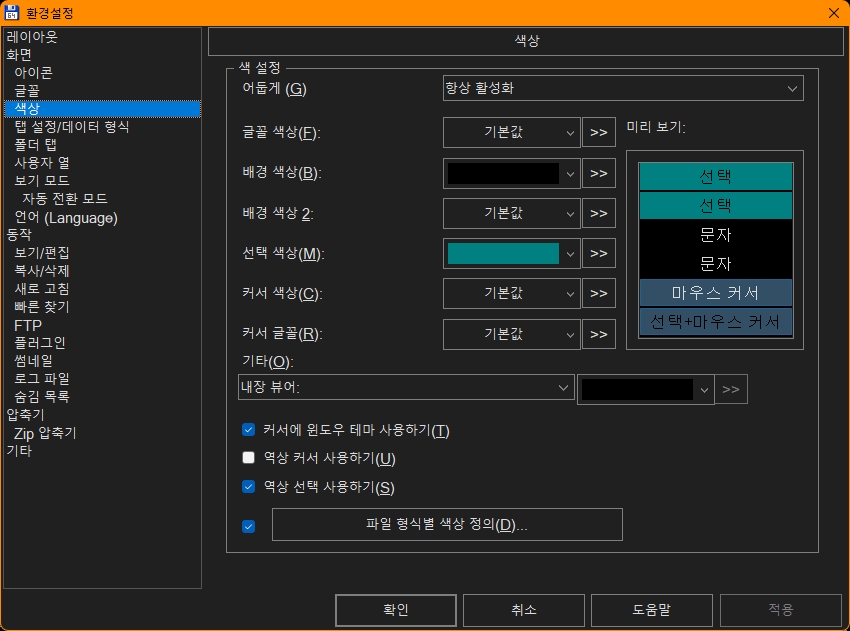850x631 pixels.
Task: Cancel with 취소 button
Action: tap(524, 610)
